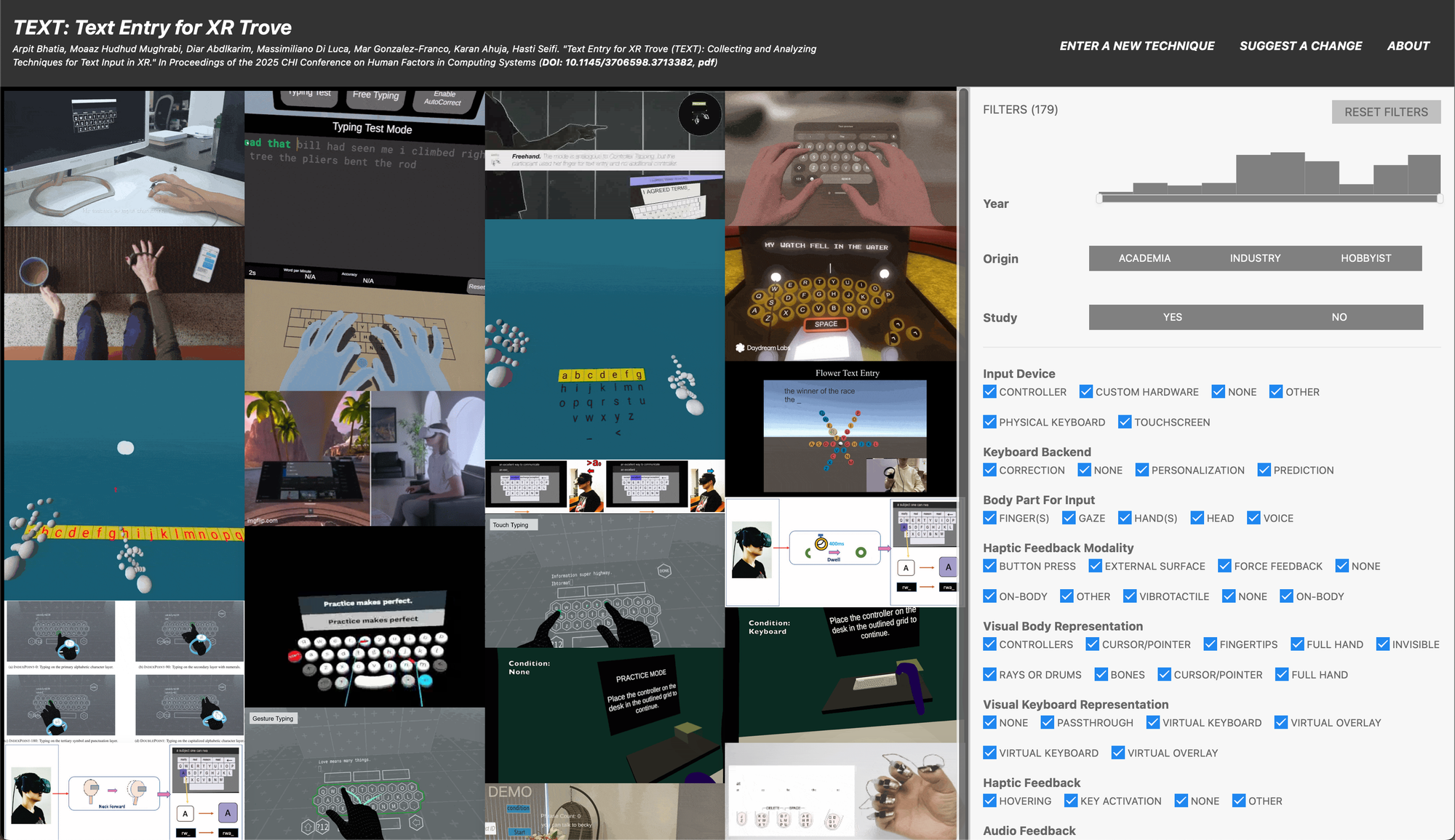Image resolution: width=1455 pixels, height=840 pixels.
Task: Click the paper DOI link
Action: (x=628, y=63)
